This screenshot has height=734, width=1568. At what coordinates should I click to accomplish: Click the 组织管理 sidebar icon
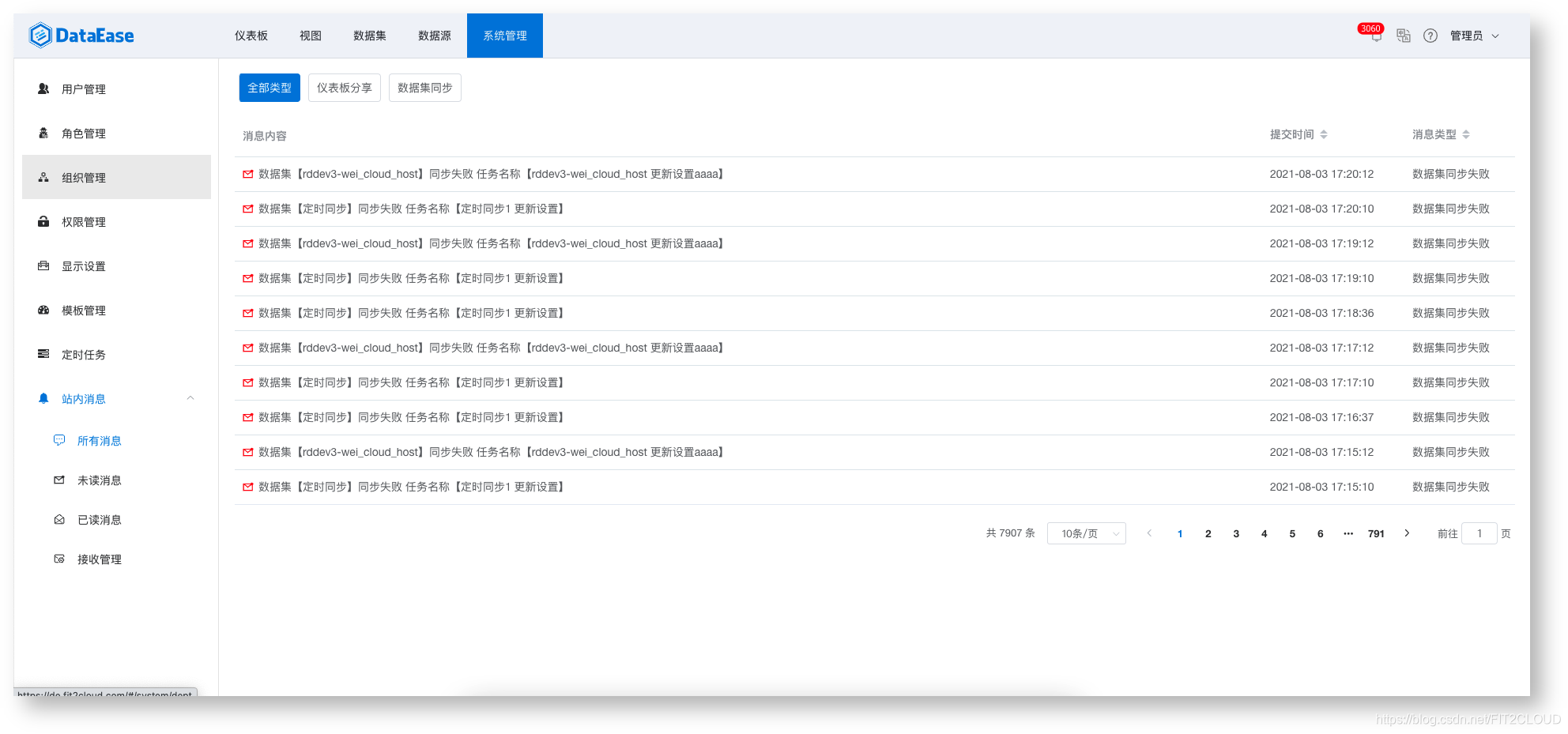43,178
